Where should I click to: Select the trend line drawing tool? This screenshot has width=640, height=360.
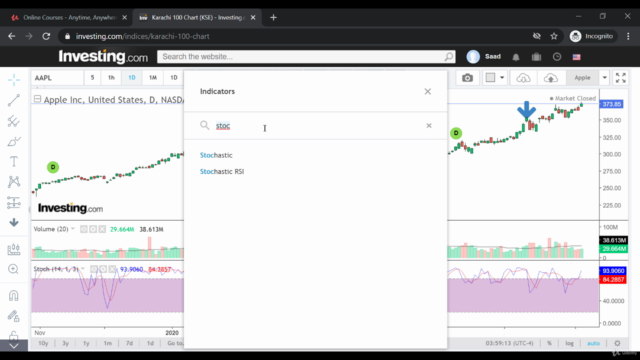click(x=14, y=100)
